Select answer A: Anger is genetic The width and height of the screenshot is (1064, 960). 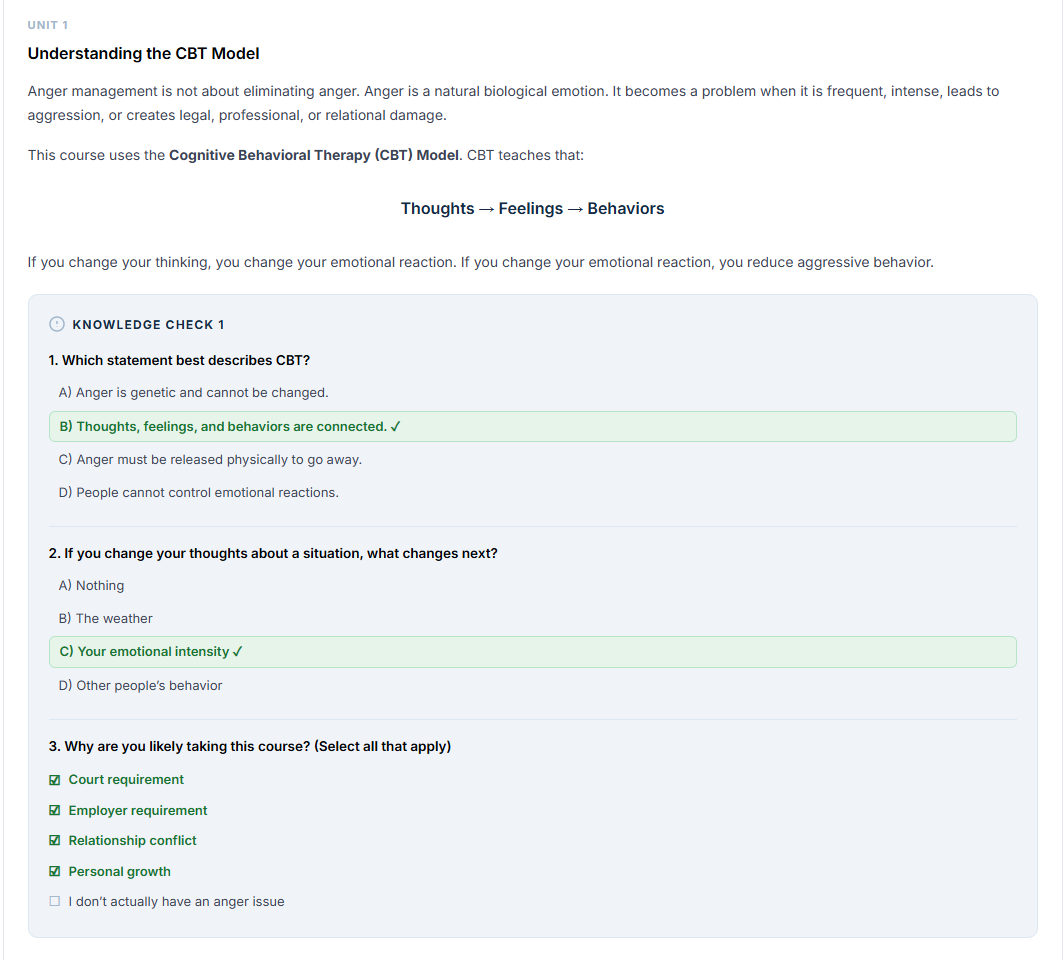pos(193,393)
